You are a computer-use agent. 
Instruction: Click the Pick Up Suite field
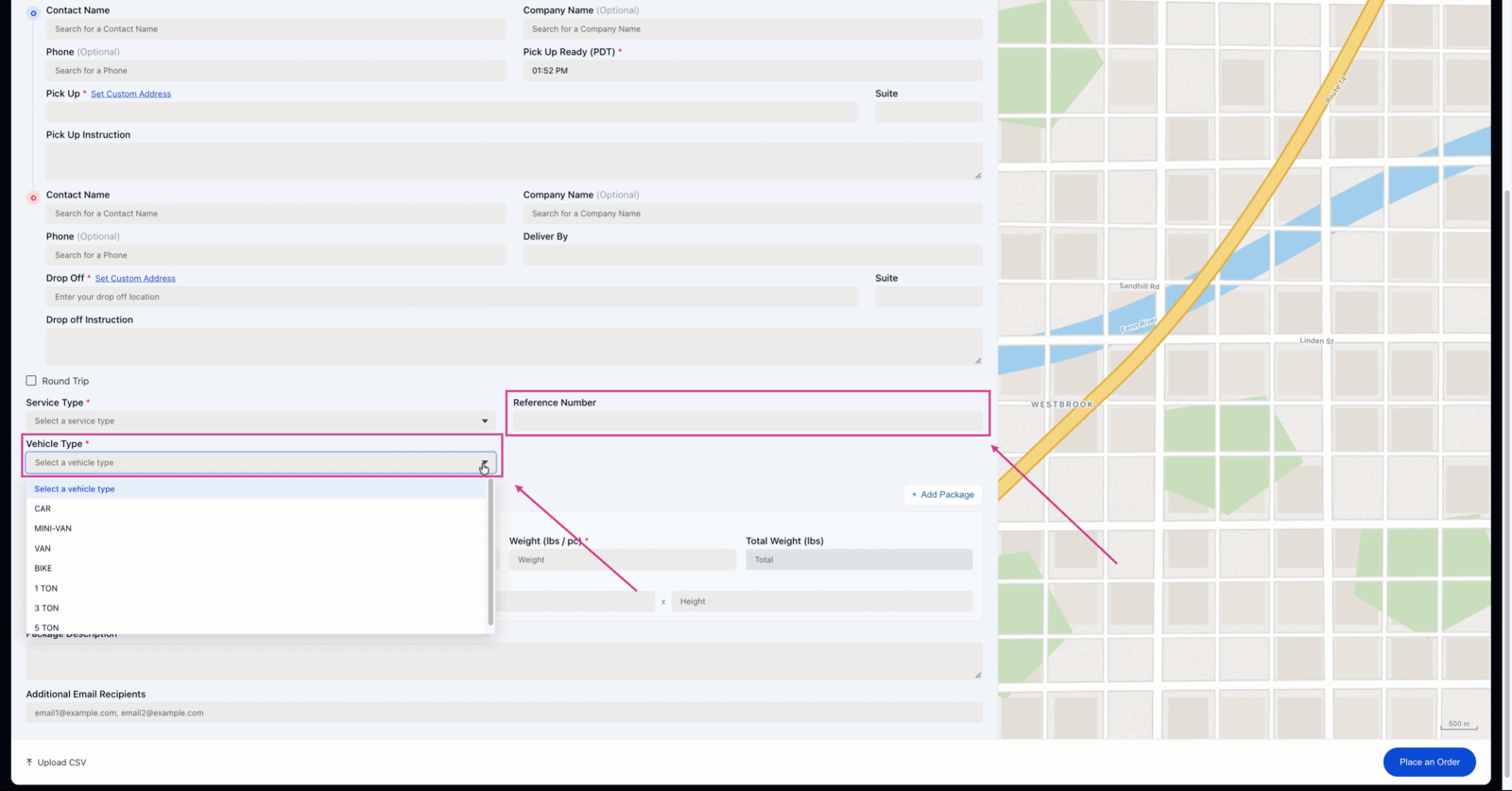point(929,112)
